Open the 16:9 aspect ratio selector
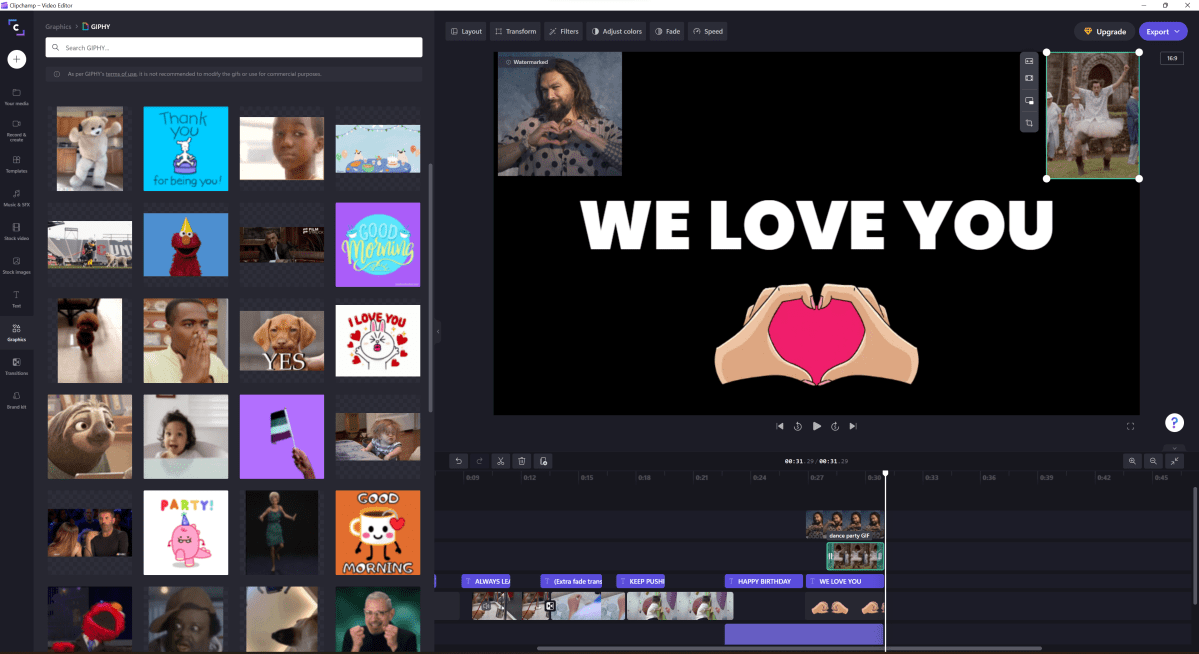The height and width of the screenshot is (654, 1199). (x=1171, y=59)
